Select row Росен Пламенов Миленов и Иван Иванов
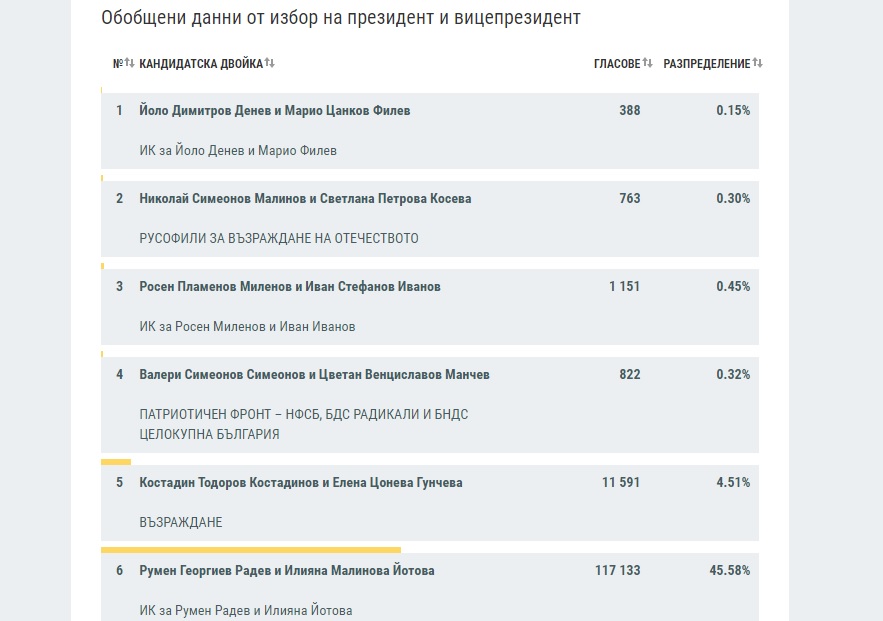The height and width of the screenshot is (621, 883). 430,306
